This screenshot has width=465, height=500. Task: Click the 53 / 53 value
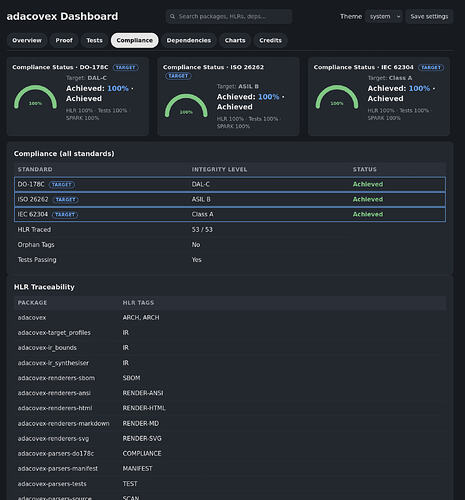click(x=202, y=230)
